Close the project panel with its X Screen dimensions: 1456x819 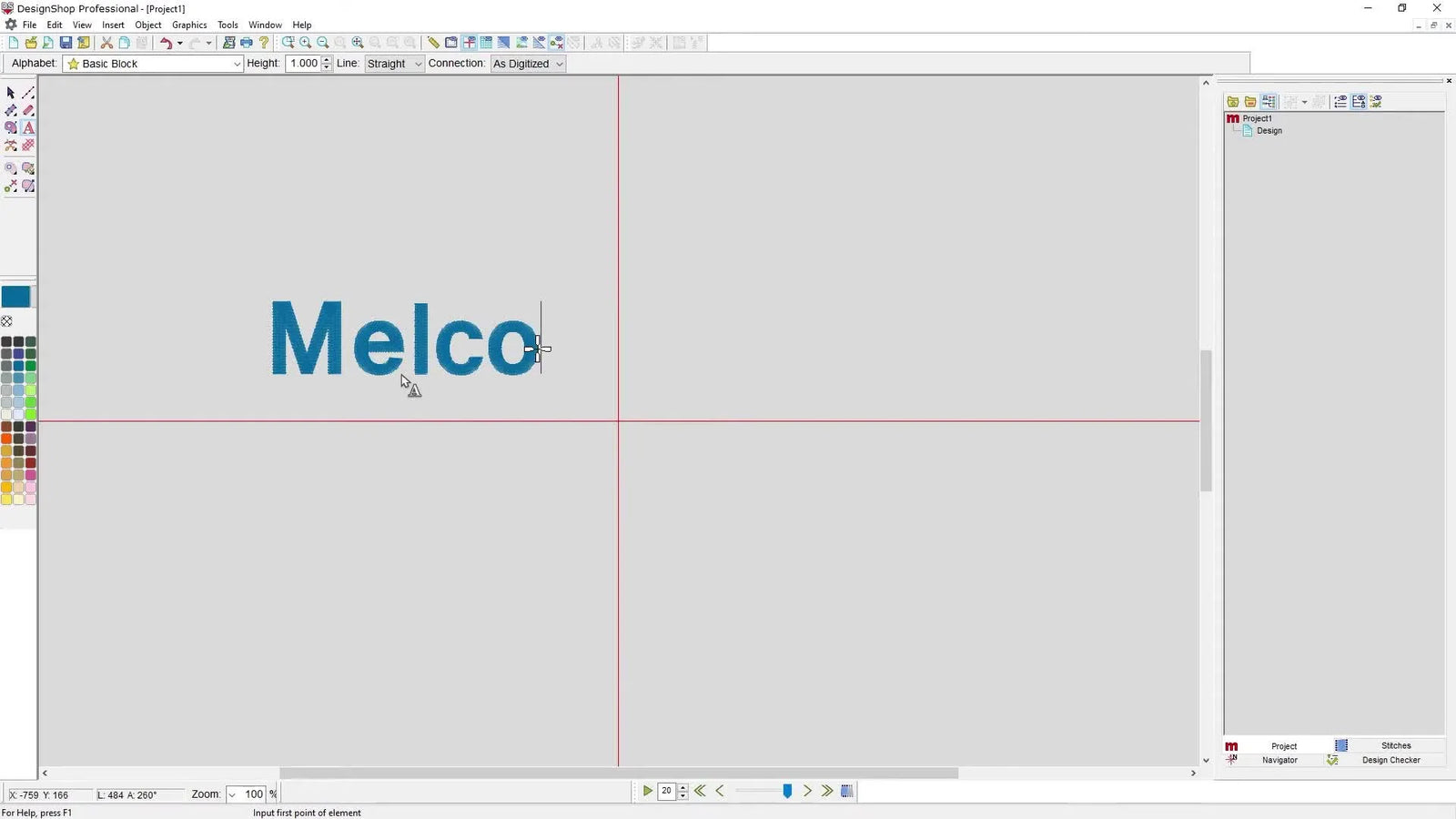click(x=1449, y=81)
